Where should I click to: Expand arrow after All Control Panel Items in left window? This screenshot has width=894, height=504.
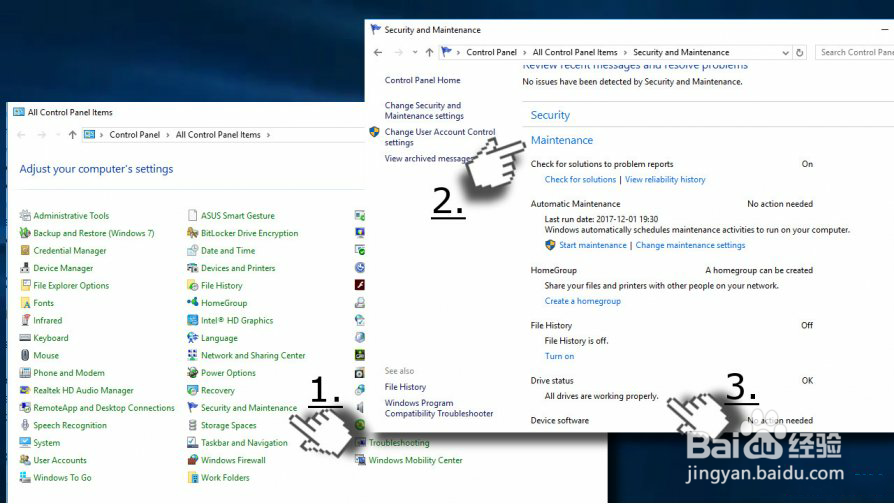268,135
